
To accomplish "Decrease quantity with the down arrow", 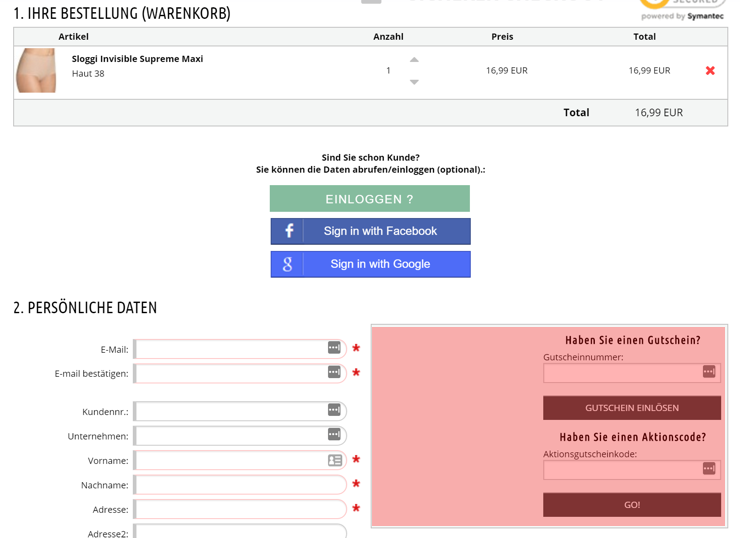I will pos(414,82).
